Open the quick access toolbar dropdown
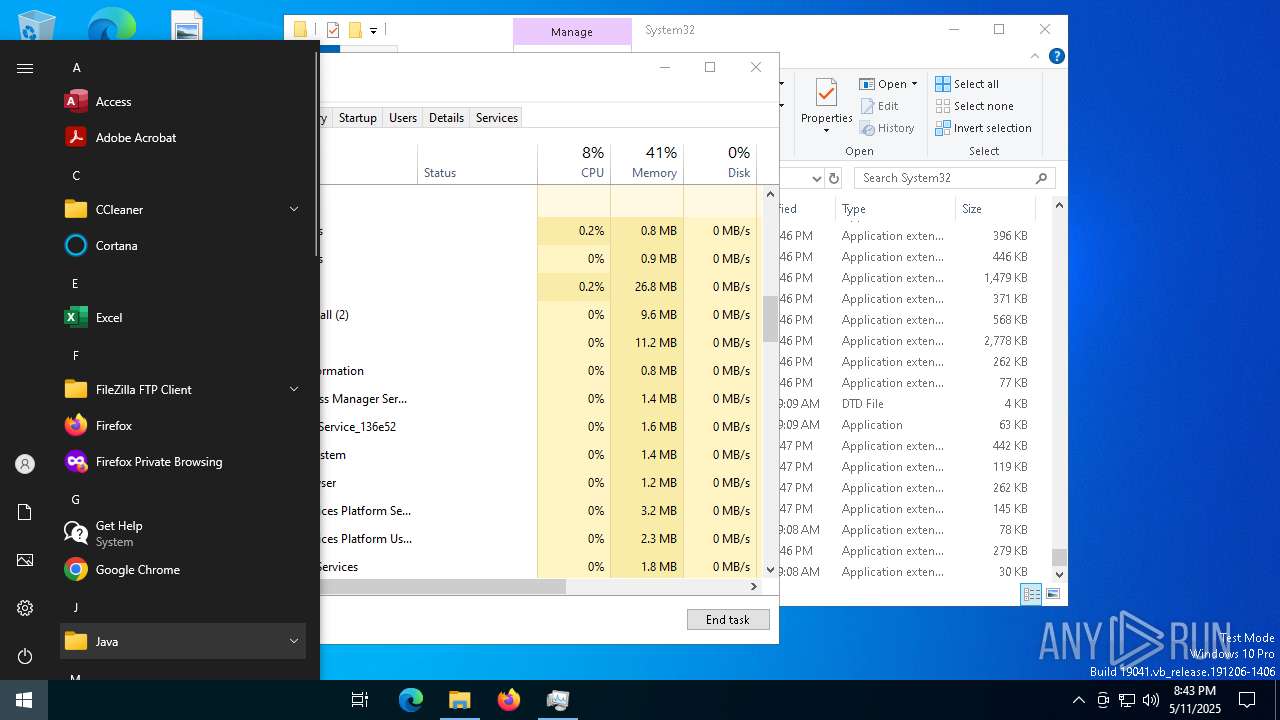The height and width of the screenshot is (720, 1280). pyautogui.click(x=373, y=31)
